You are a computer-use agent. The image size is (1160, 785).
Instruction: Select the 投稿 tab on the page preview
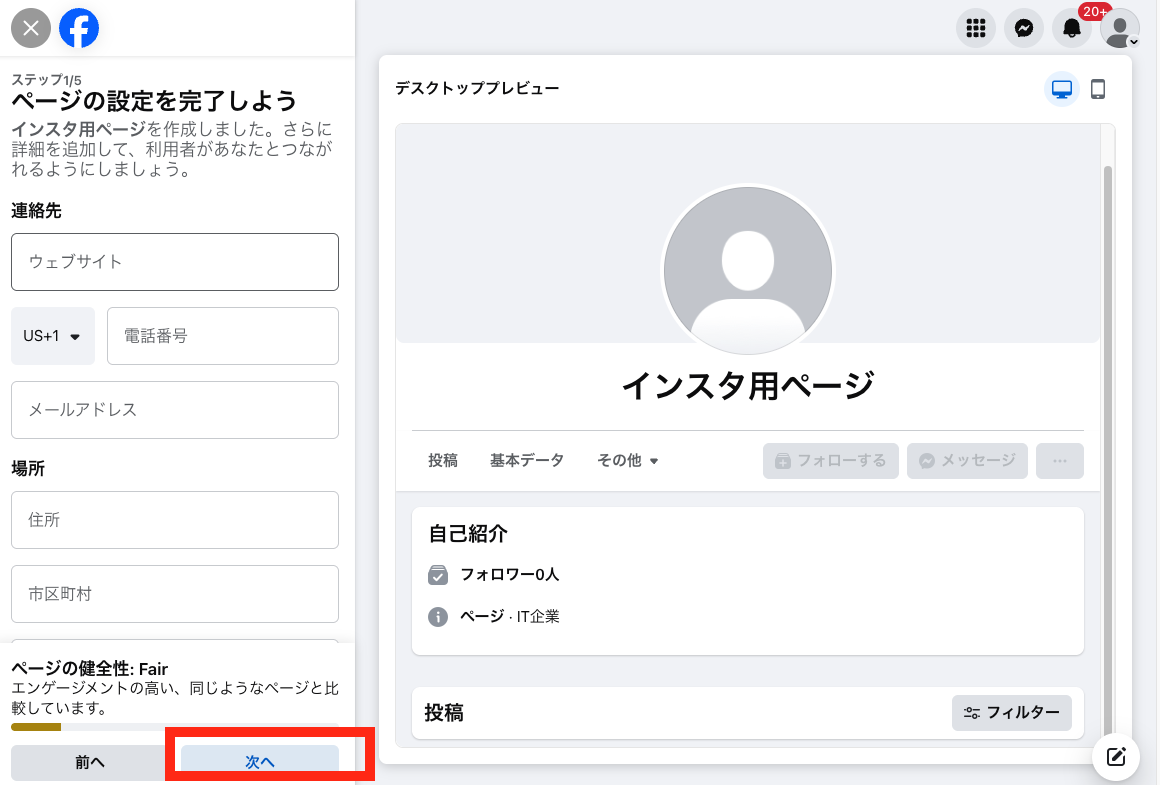click(x=443, y=460)
